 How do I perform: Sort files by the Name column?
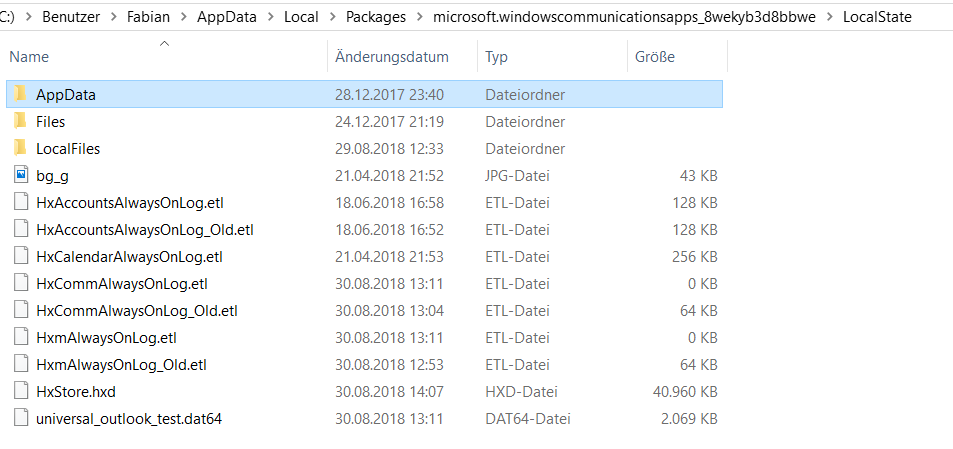(x=29, y=57)
